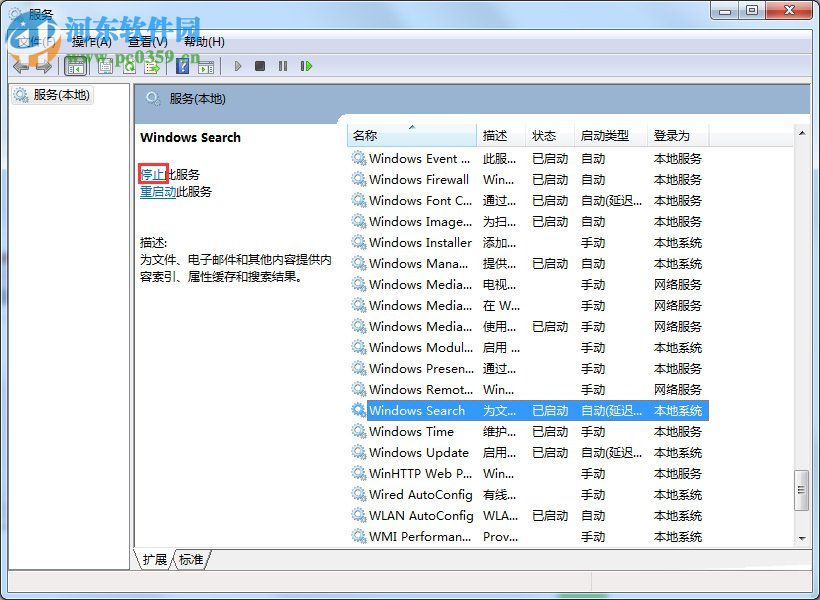
Task: Click the Refresh toolbar icon
Action: (128, 66)
